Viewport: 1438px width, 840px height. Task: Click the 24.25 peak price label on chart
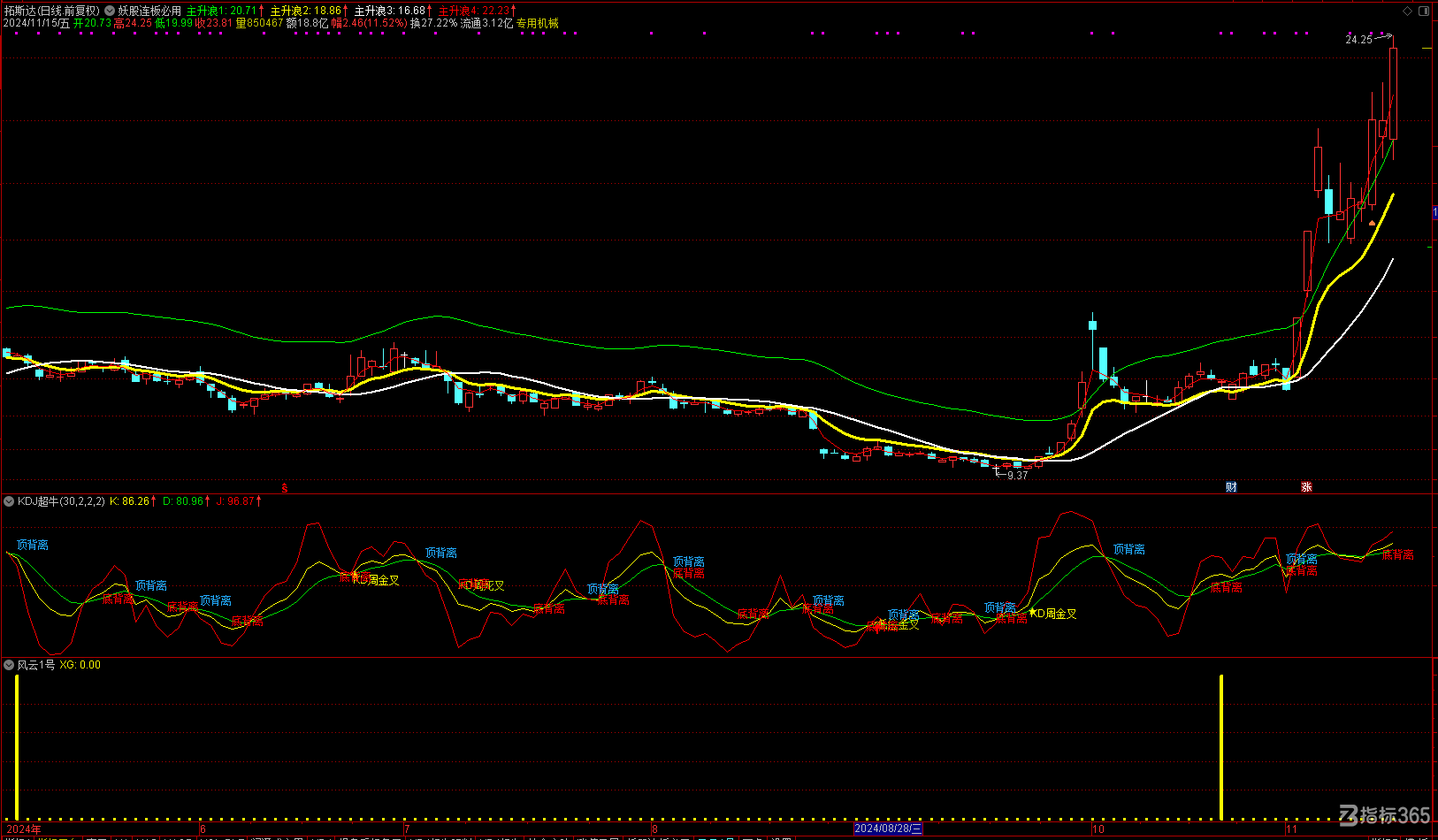click(1359, 40)
